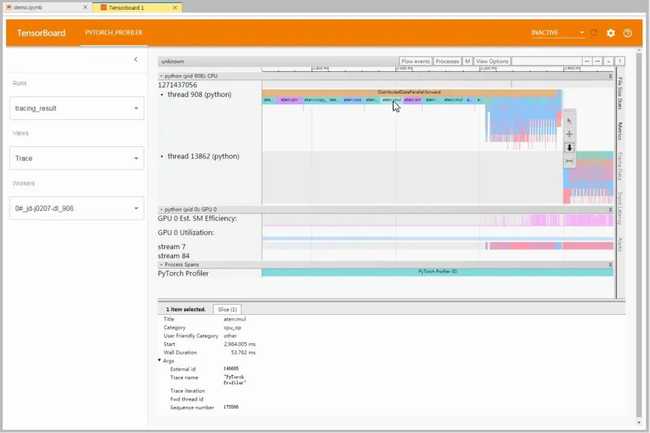Activate the zoom tool with down arrow
650x433 pixels.
(569, 147)
